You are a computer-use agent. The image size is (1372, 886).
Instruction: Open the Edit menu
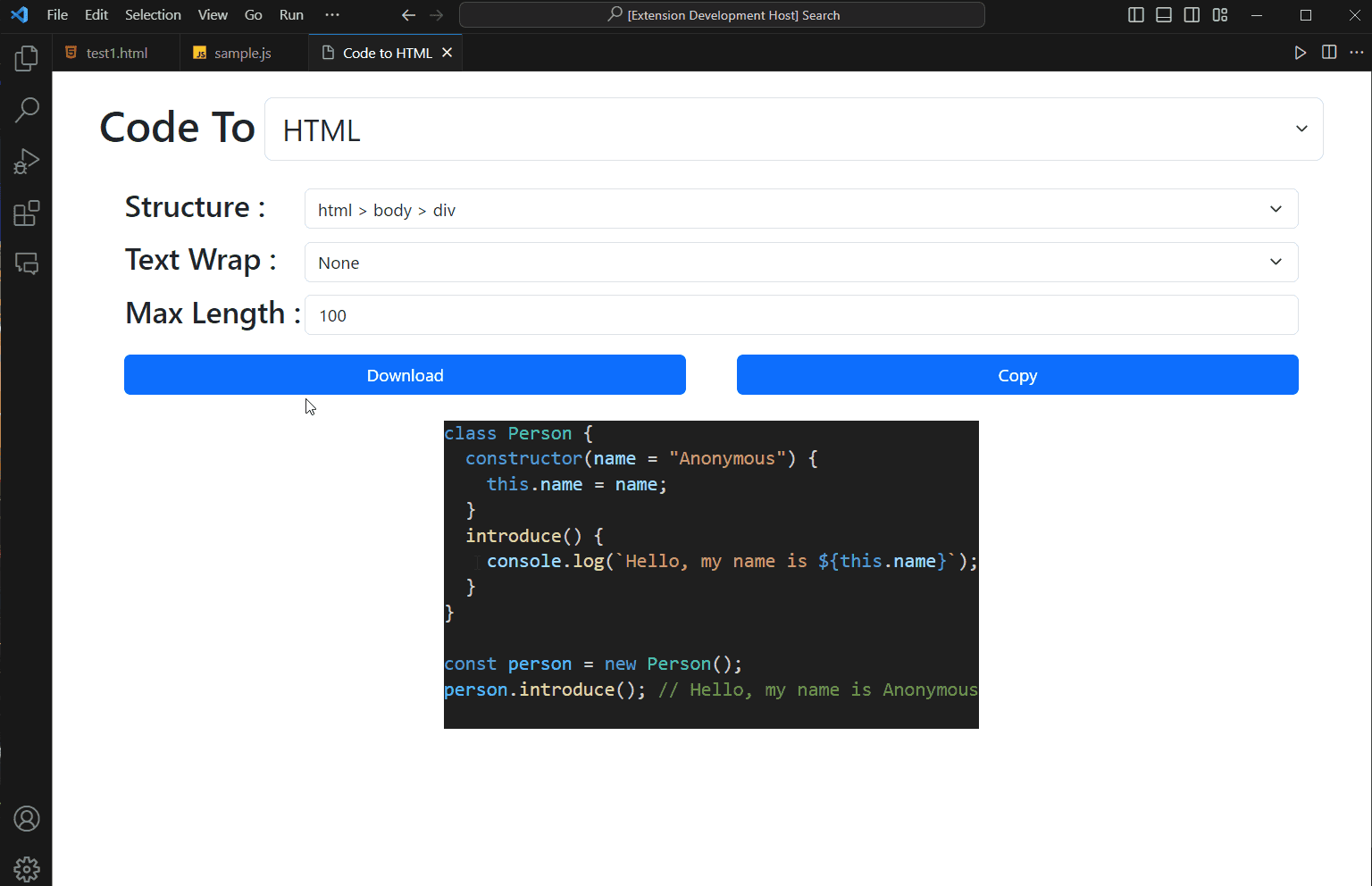[x=96, y=15]
